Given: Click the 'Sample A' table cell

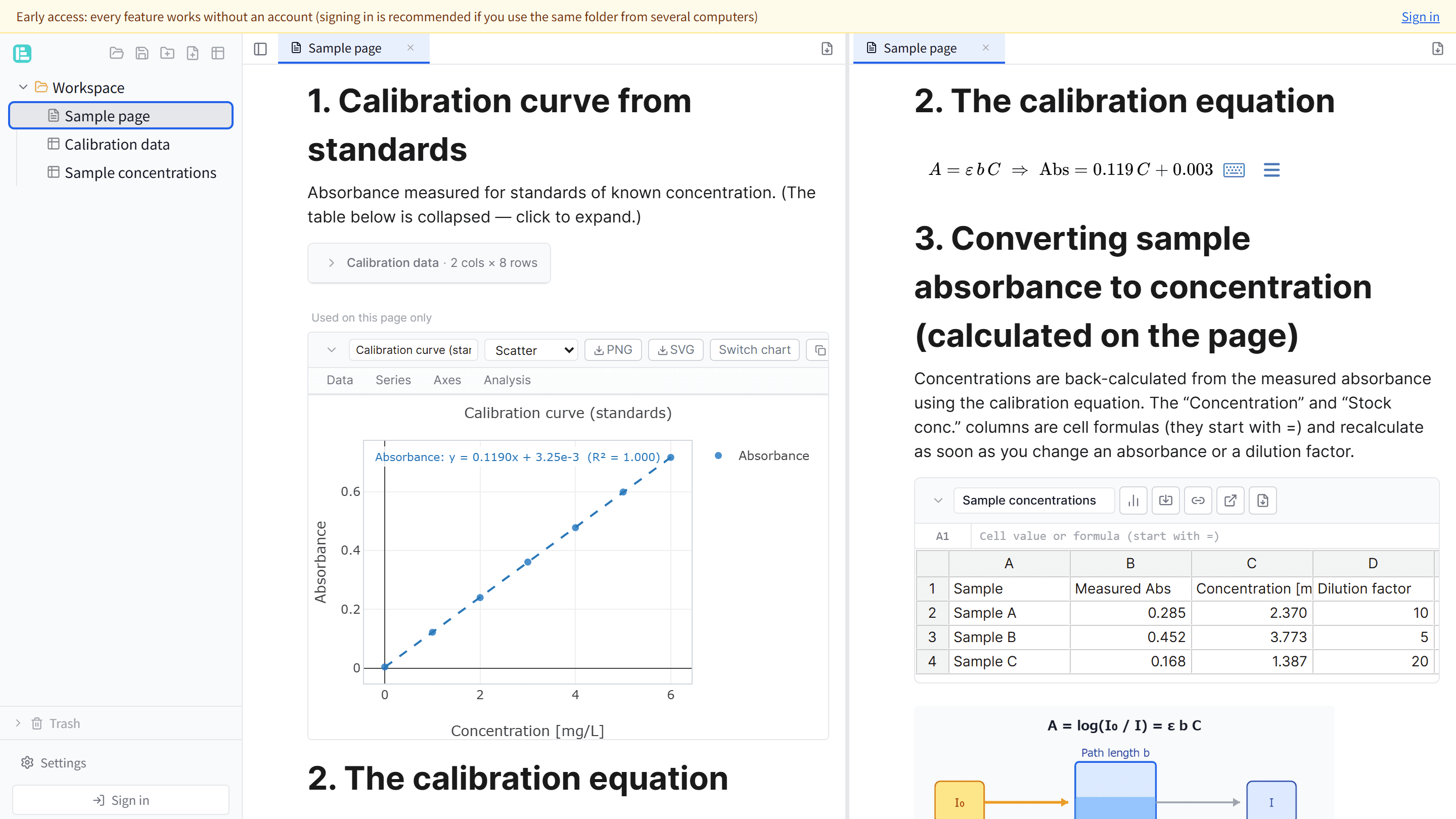Looking at the screenshot, I should (x=1009, y=613).
